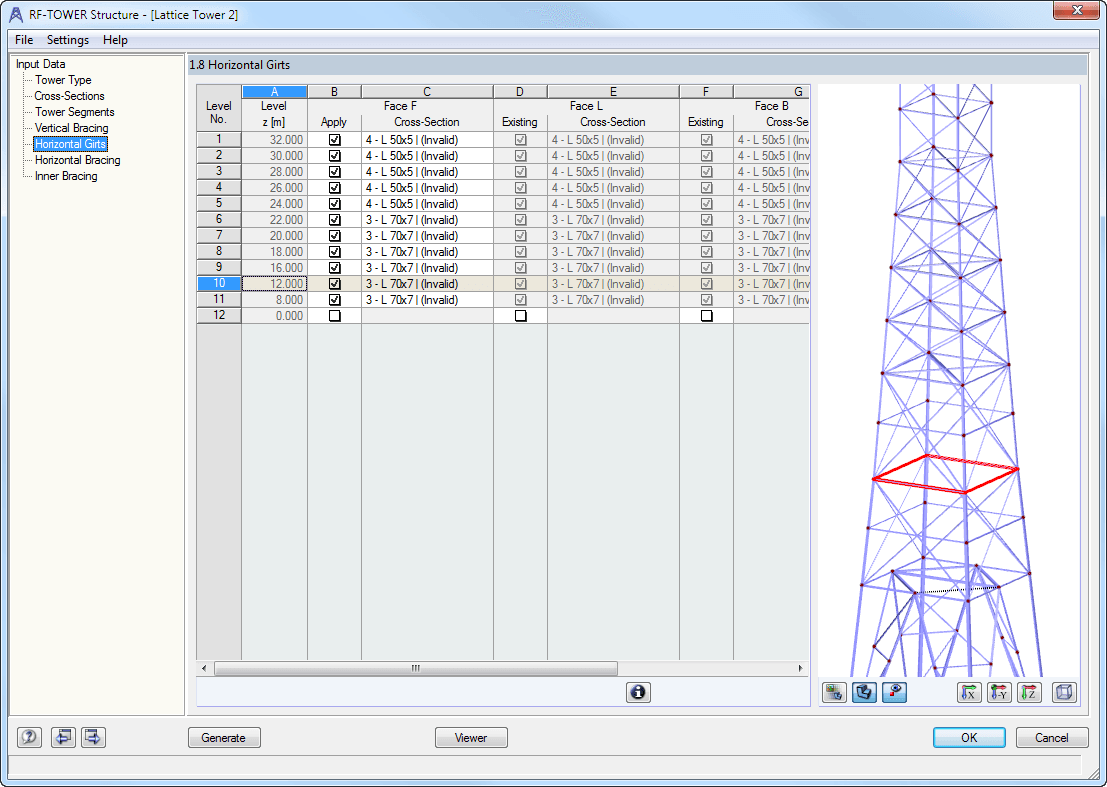Click the Viewer button

[x=471, y=738]
